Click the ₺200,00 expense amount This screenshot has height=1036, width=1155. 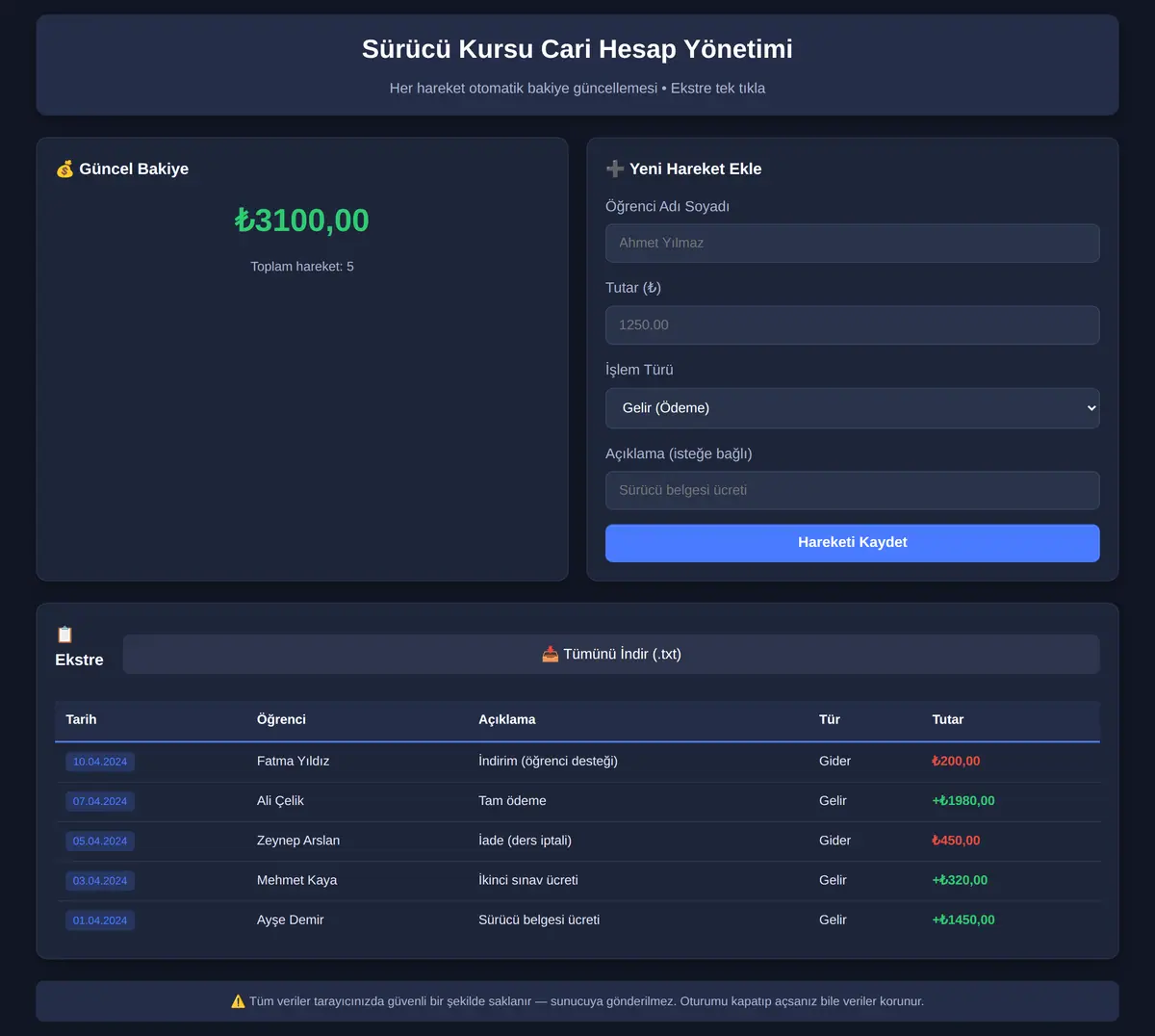coord(957,762)
